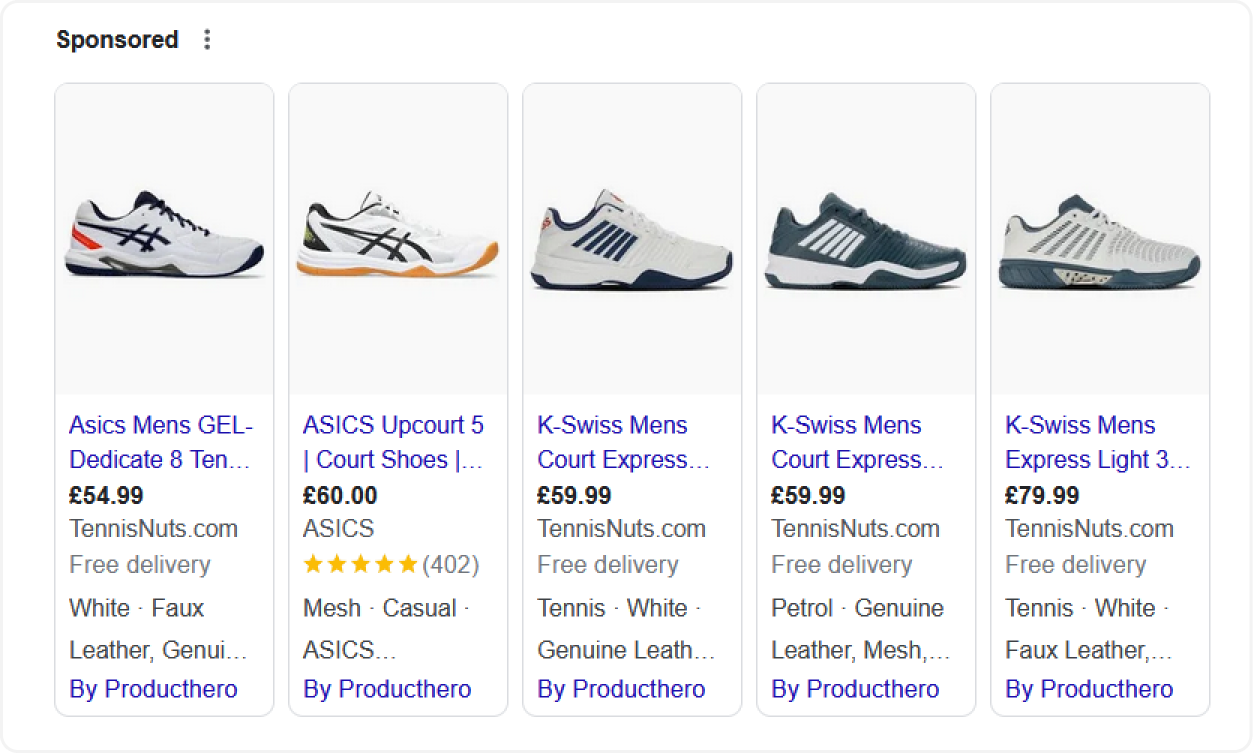
Task: Click By Producthero under the £79.99 K-Swiss
Action: pyautogui.click(x=1089, y=689)
